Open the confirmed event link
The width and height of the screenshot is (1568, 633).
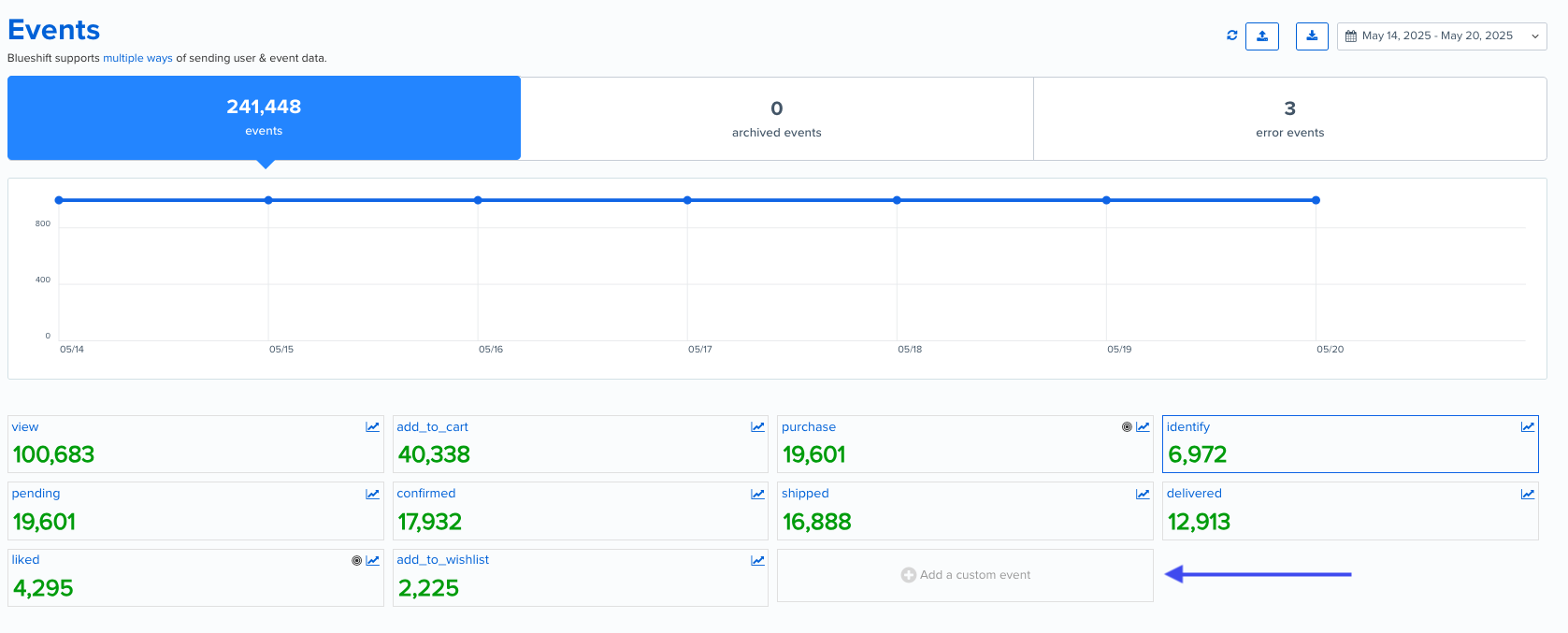(426, 494)
